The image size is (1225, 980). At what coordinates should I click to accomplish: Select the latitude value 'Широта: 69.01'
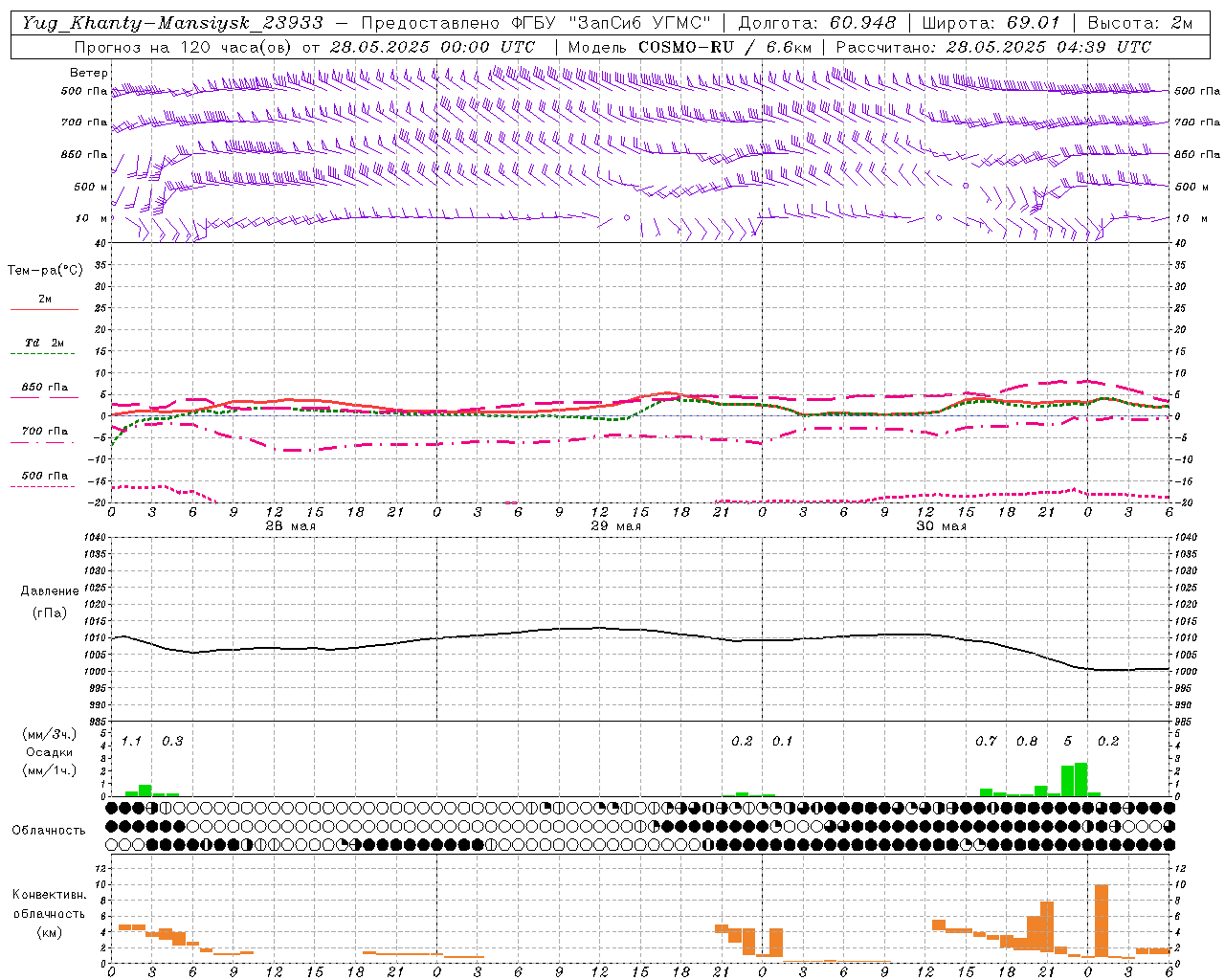click(x=991, y=23)
